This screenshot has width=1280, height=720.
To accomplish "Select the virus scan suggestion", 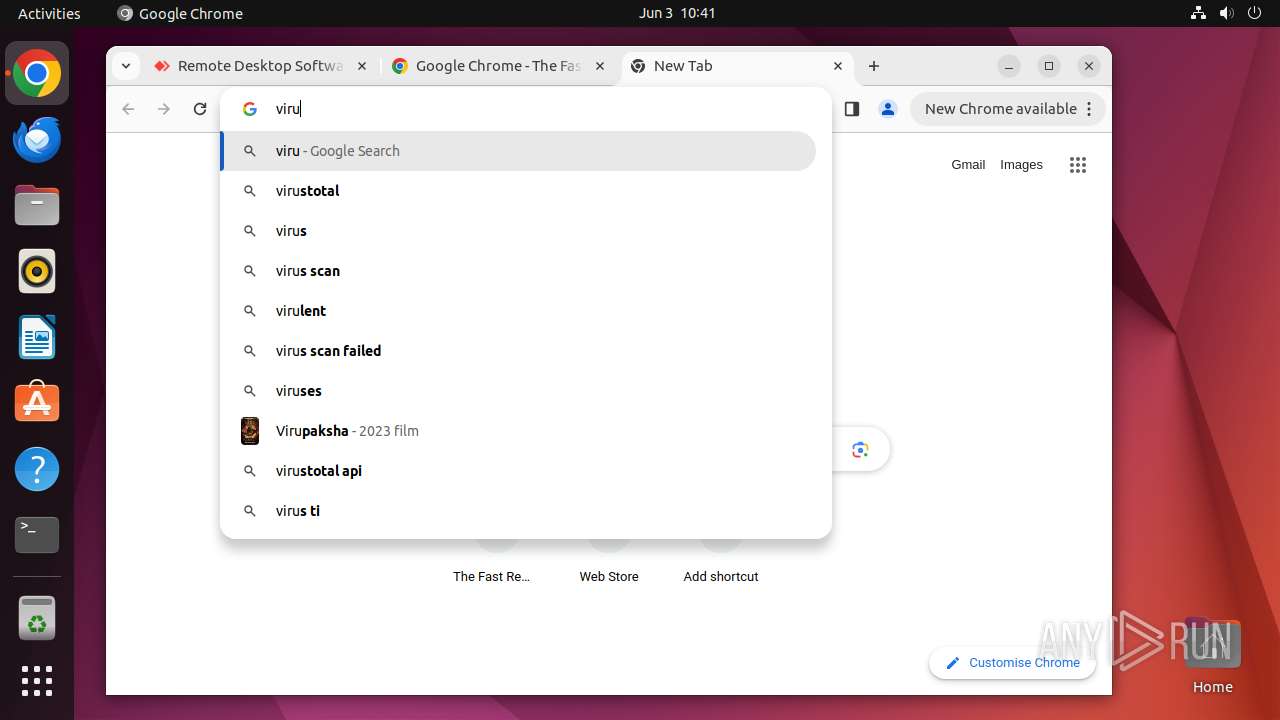I will (518, 271).
